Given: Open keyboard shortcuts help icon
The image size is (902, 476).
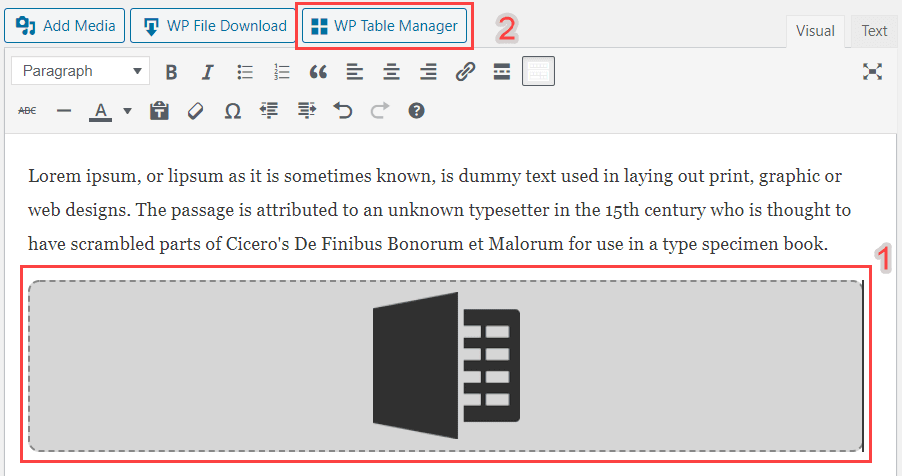Looking at the screenshot, I should point(417,111).
